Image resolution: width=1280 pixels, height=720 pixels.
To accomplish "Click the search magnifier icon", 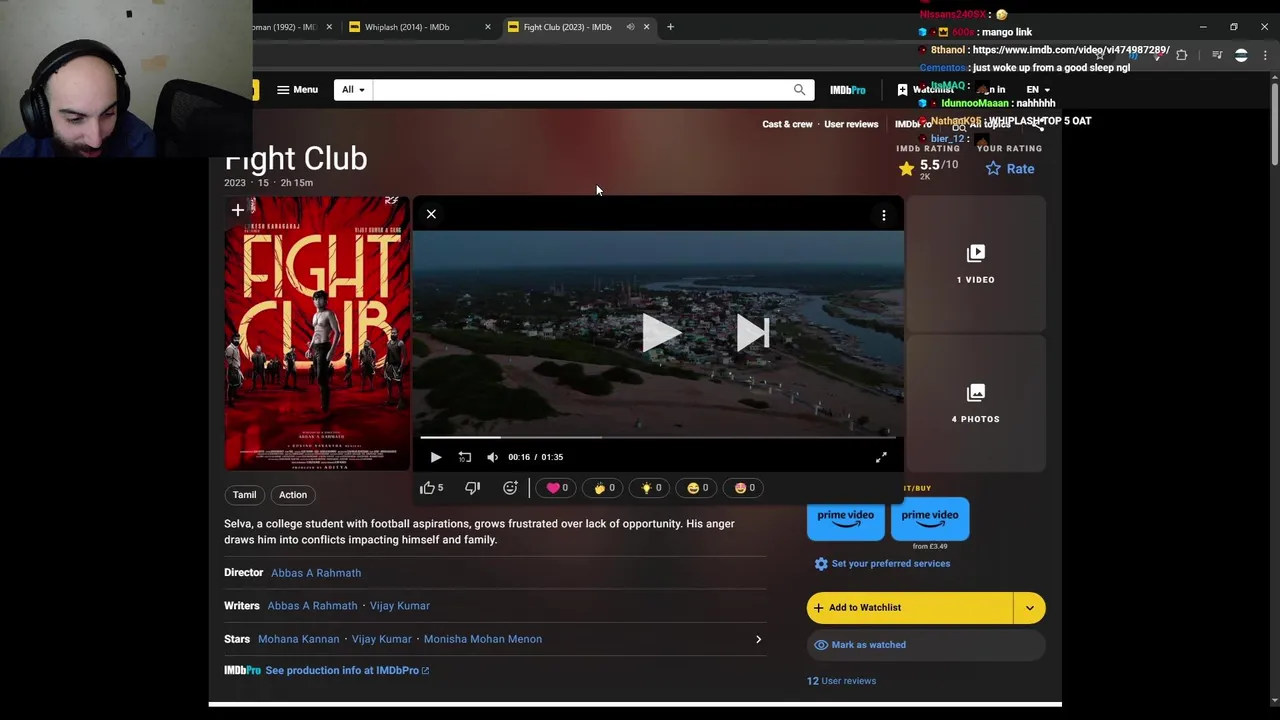I will pos(799,90).
